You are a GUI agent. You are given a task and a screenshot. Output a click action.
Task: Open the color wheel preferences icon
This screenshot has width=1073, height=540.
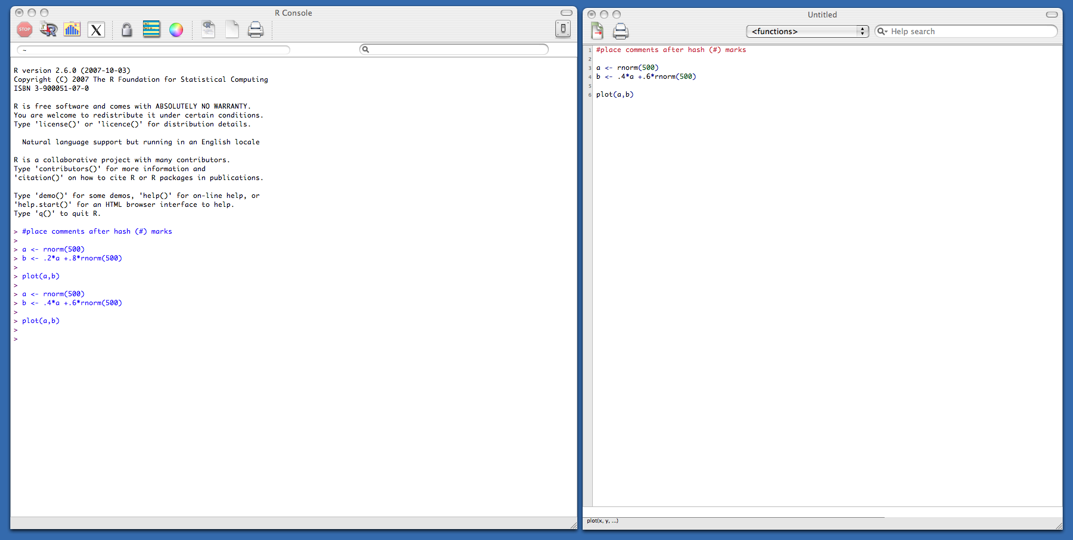point(176,30)
